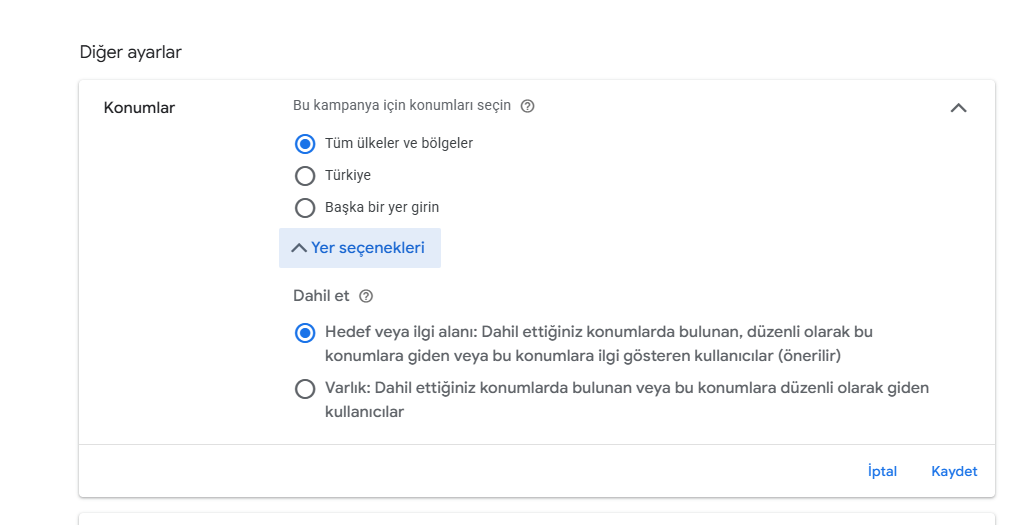Click the Varlık option description text
The image size is (1029, 525).
click(x=627, y=400)
